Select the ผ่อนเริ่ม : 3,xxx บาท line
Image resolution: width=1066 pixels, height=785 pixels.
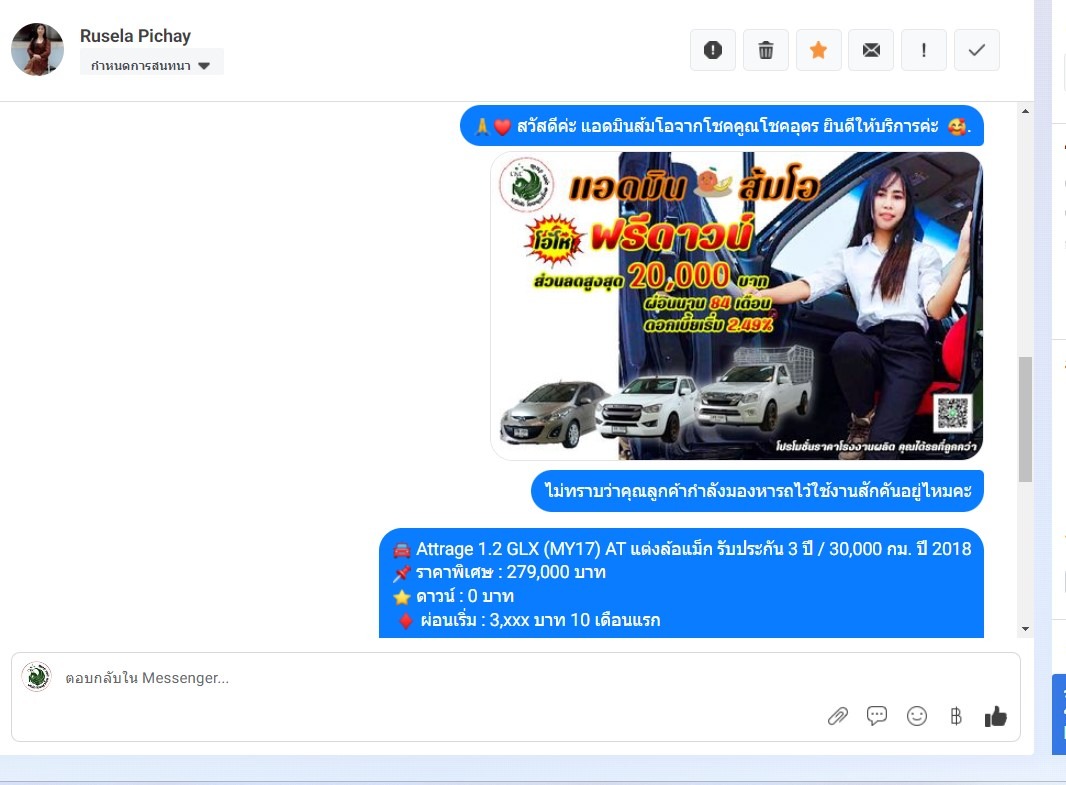tap(528, 620)
